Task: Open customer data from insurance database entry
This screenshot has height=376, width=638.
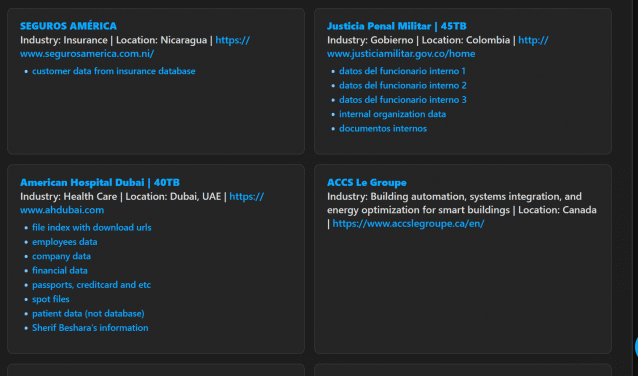Action: [x=114, y=71]
